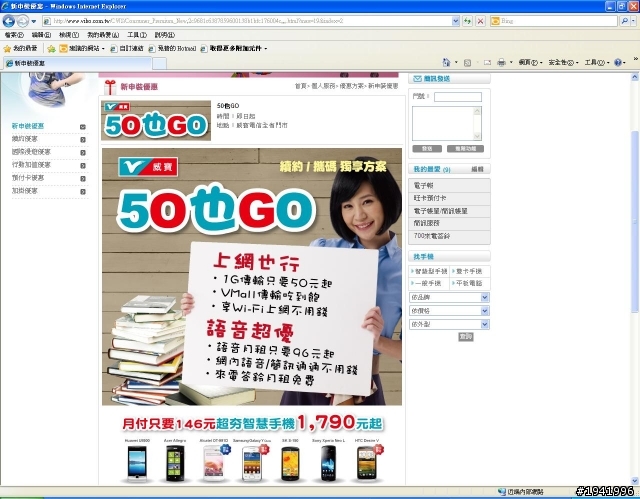Open the 說明(H) menu
Viewport: 640px width, 499px height.
164,35
